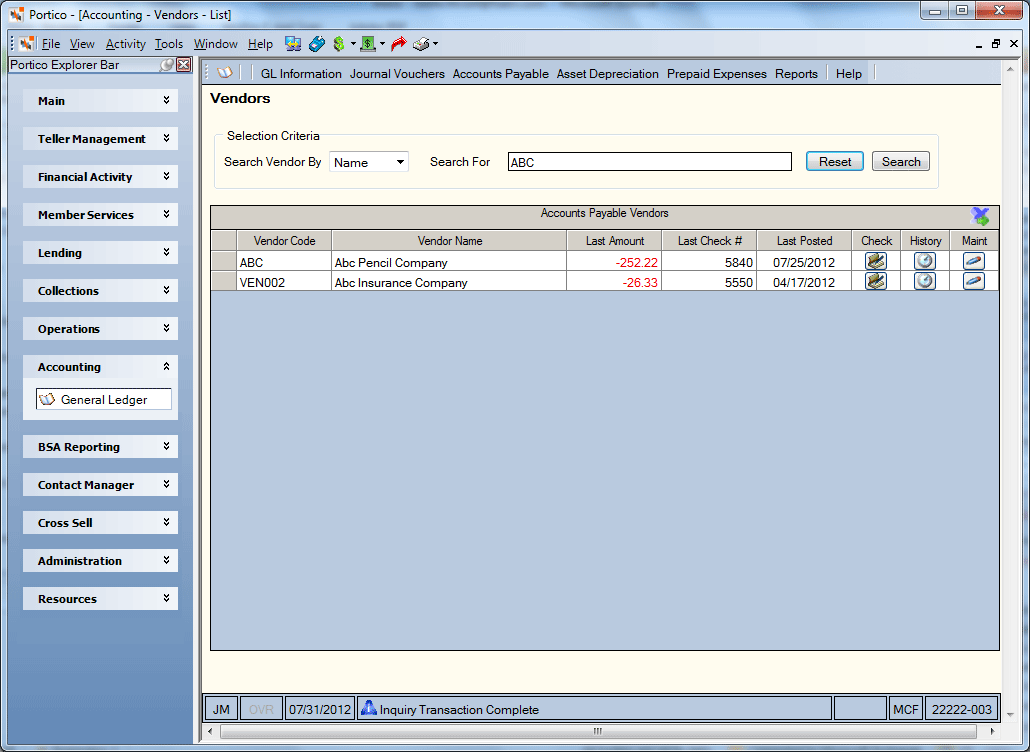Image resolution: width=1030 pixels, height=752 pixels.
Task: Open the File menu
Action: point(51,44)
